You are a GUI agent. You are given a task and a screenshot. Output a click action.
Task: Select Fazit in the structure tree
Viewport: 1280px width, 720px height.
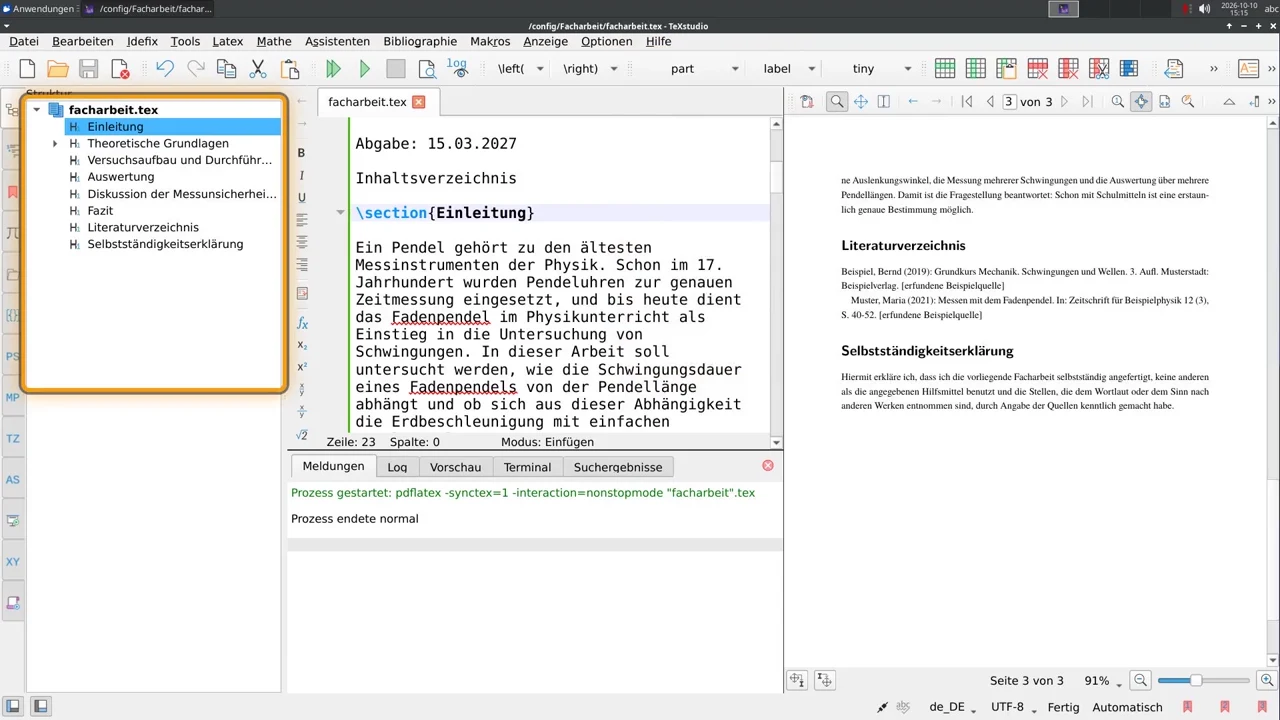pos(100,211)
